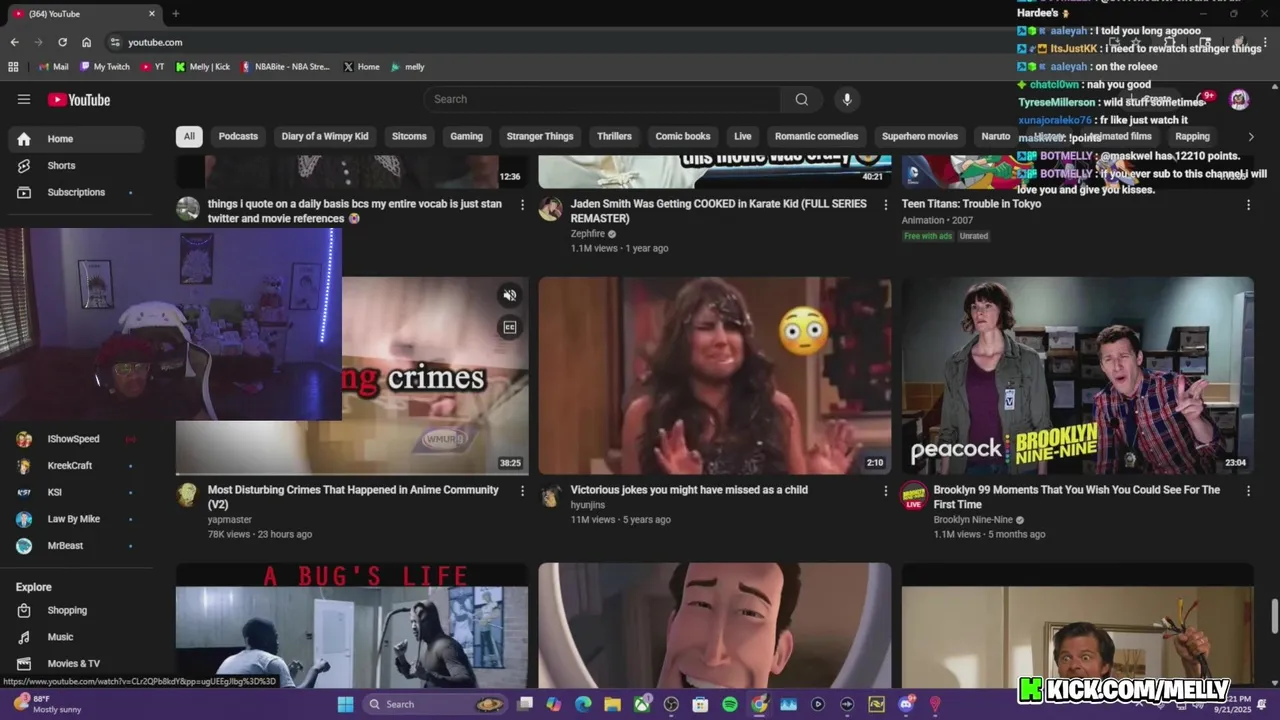1280x720 pixels.
Task: Focus the YouTube search field
Action: tap(602, 99)
